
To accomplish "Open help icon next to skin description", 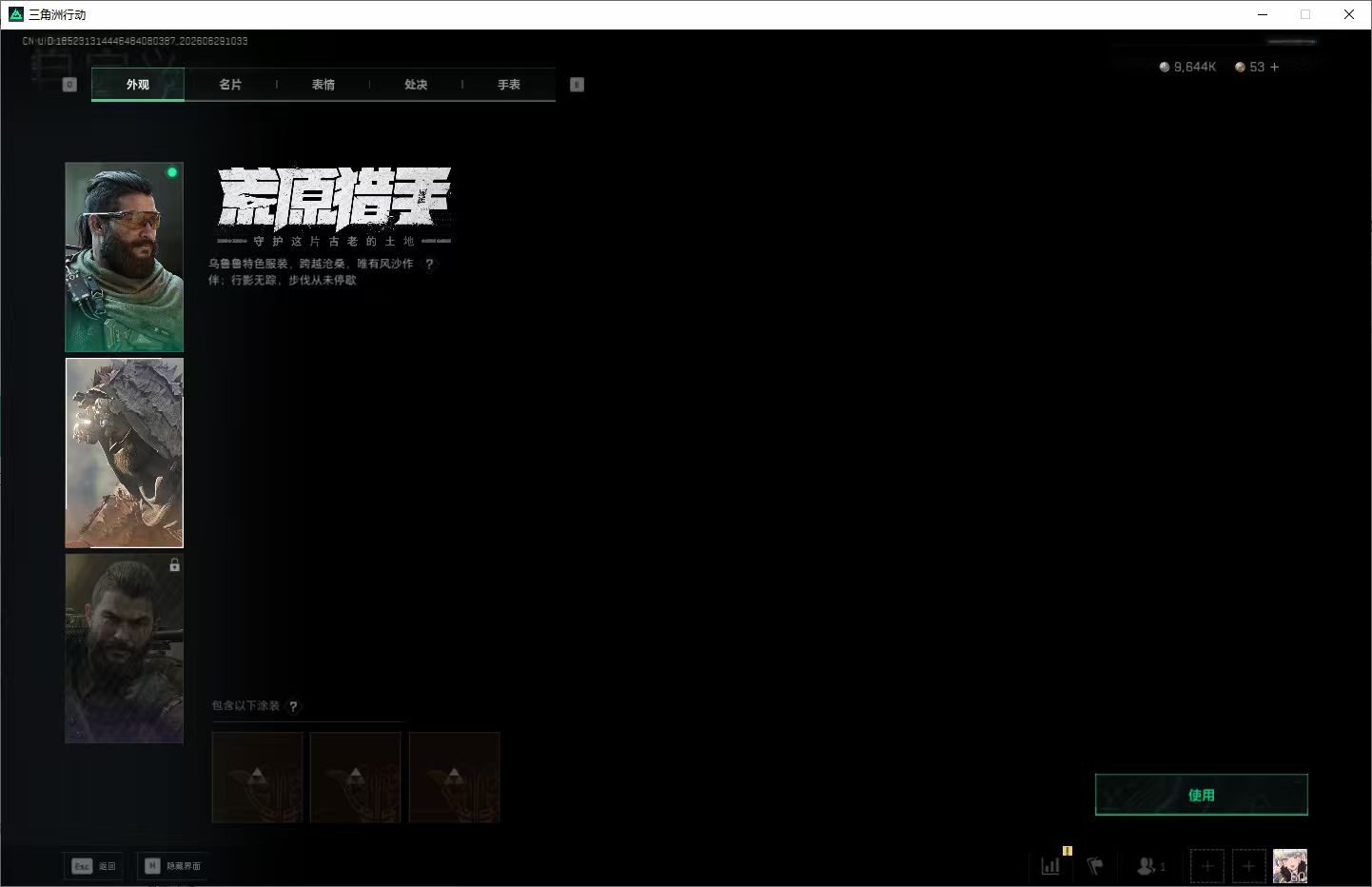I will (x=429, y=265).
